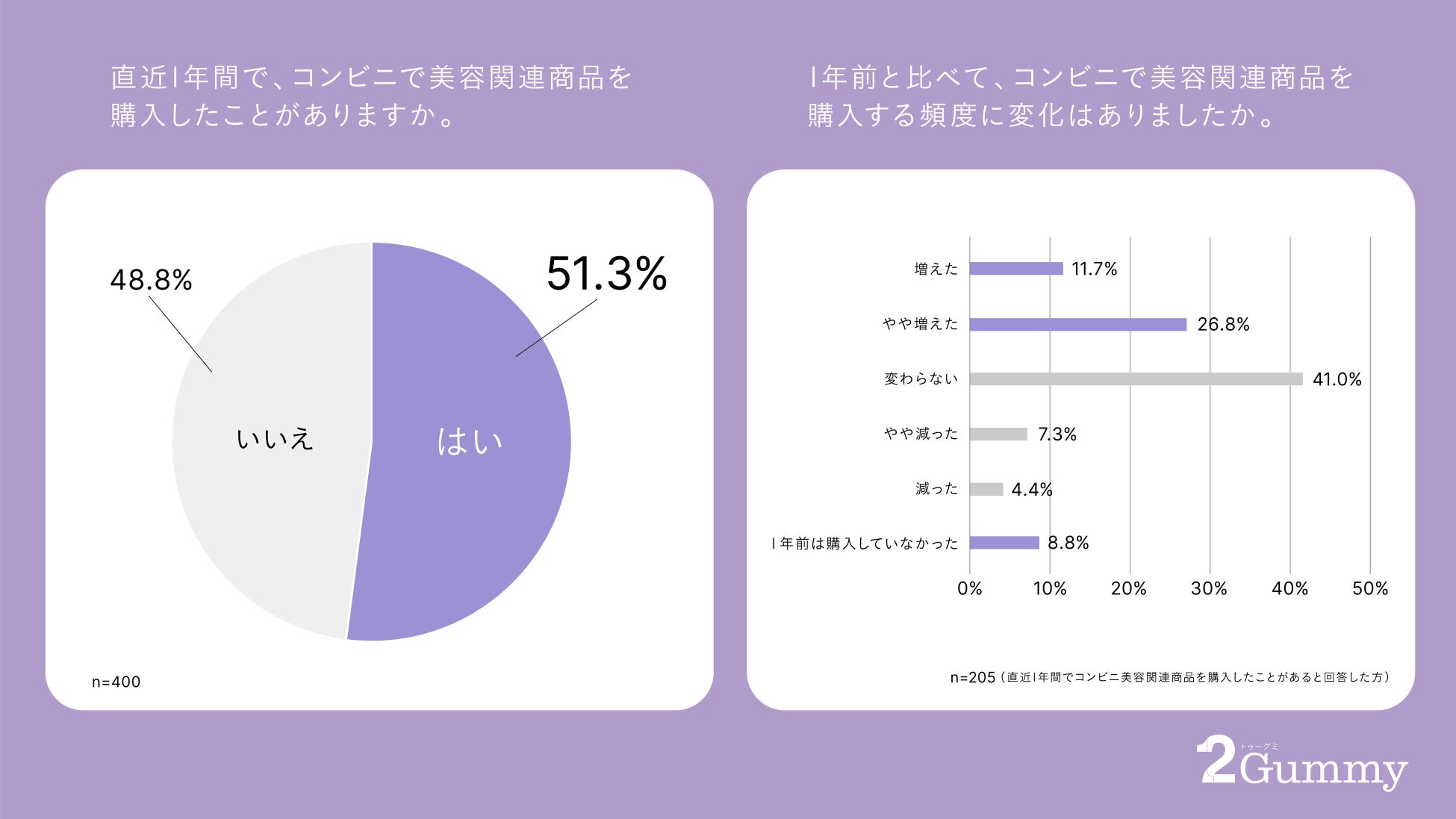Click the 41.0% value label
Screen dimensions: 1456x819
pos(1337,379)
